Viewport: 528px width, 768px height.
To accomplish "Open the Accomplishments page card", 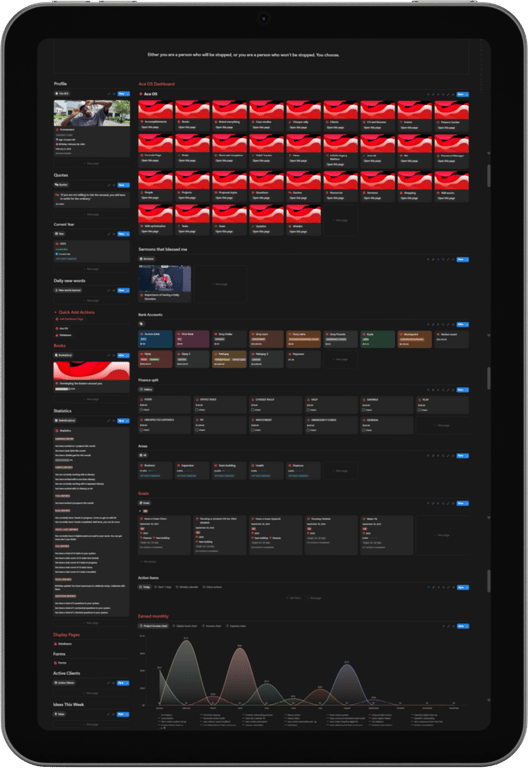I will pos(155,116).
